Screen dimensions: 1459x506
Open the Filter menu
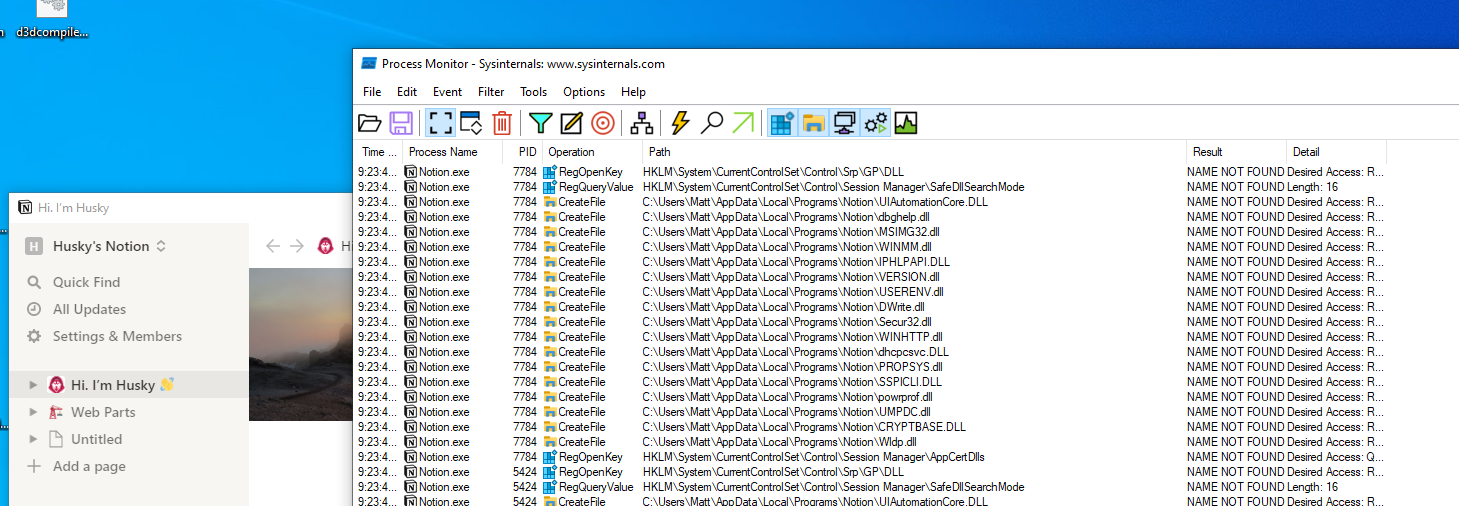pos(491,91)
